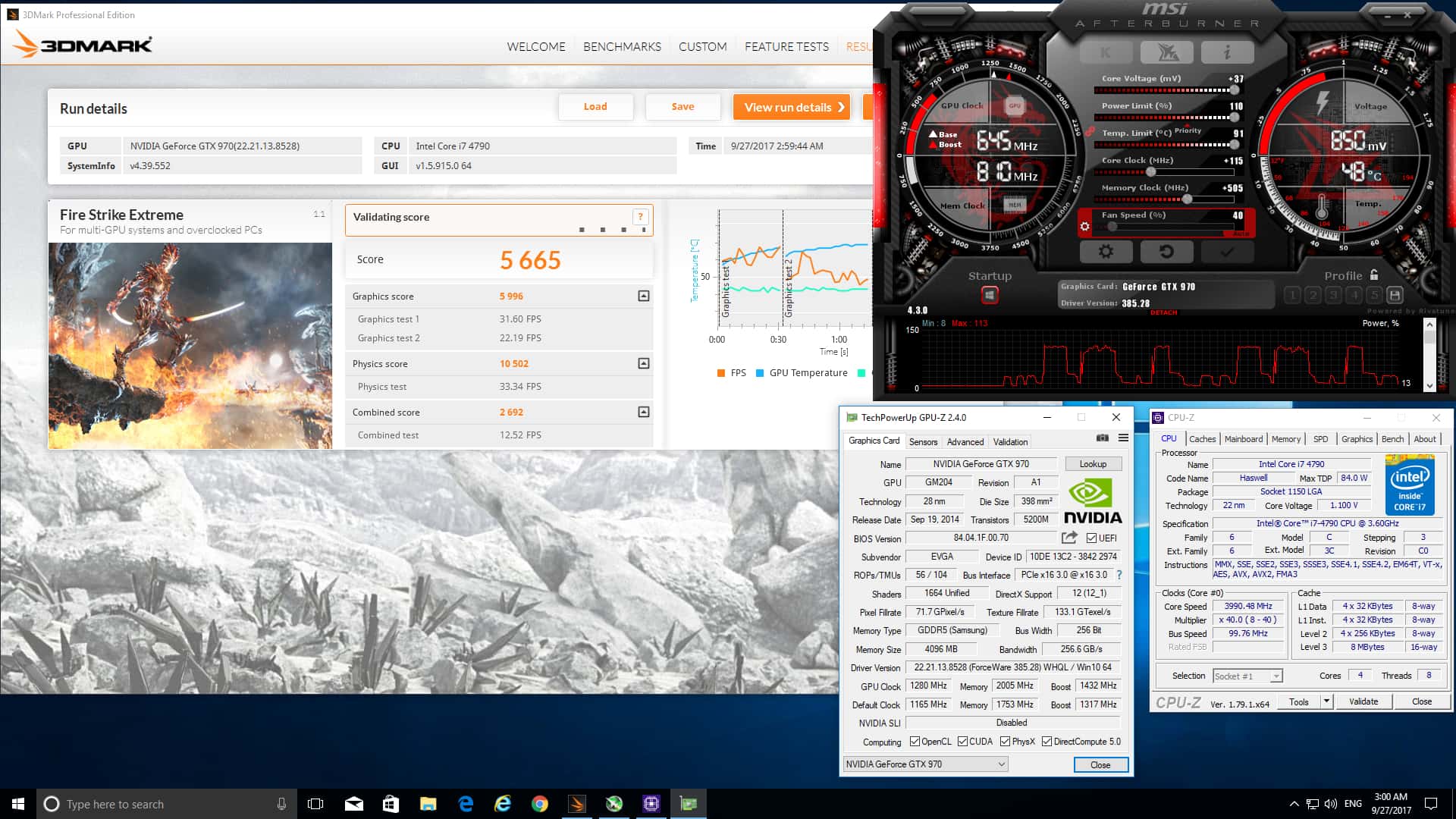The width and height of the screenshot is (1456, 819).
Task: Click Windows startup apply button in Afterburner
Action: click(x=990, y=295)
